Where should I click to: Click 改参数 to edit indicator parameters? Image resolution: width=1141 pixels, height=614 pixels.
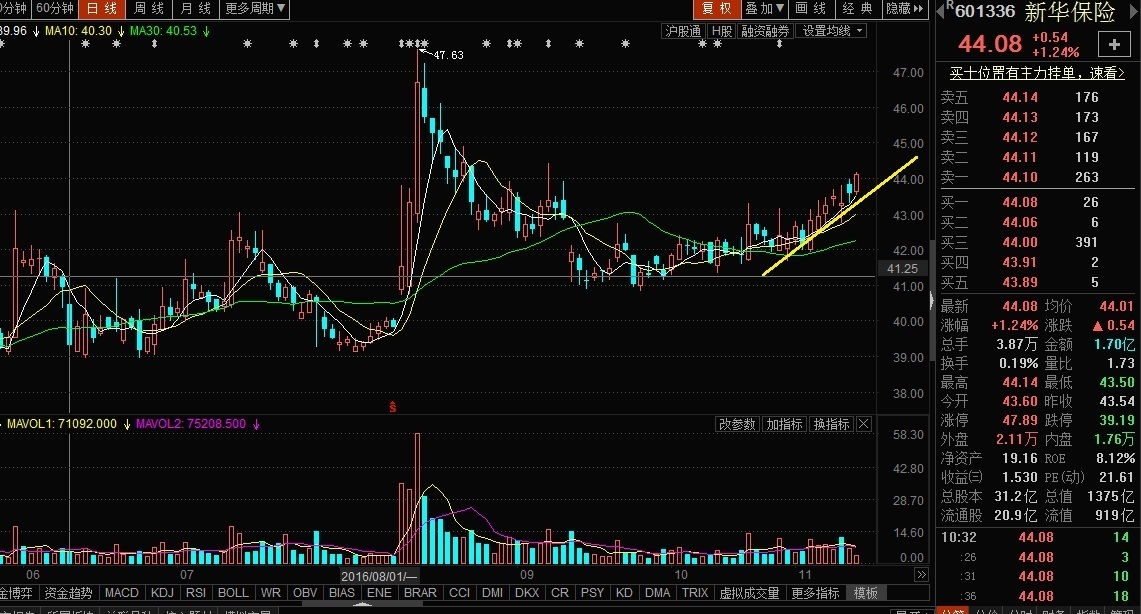737,424
